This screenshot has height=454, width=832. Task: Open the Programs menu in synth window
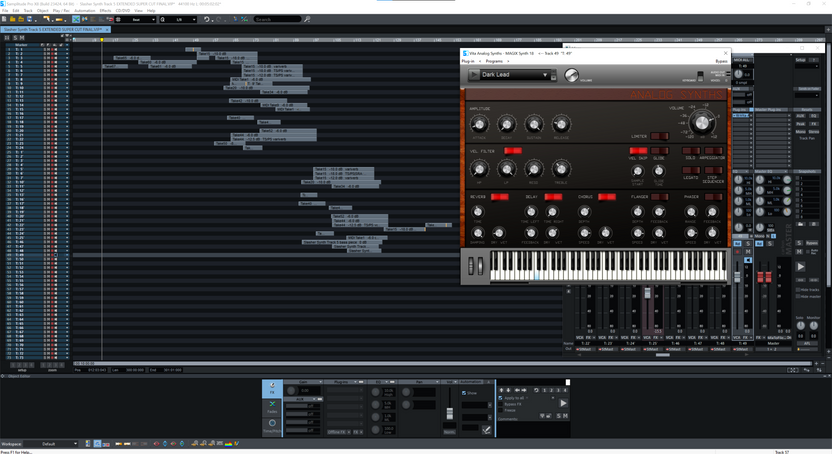coord(494,62)
